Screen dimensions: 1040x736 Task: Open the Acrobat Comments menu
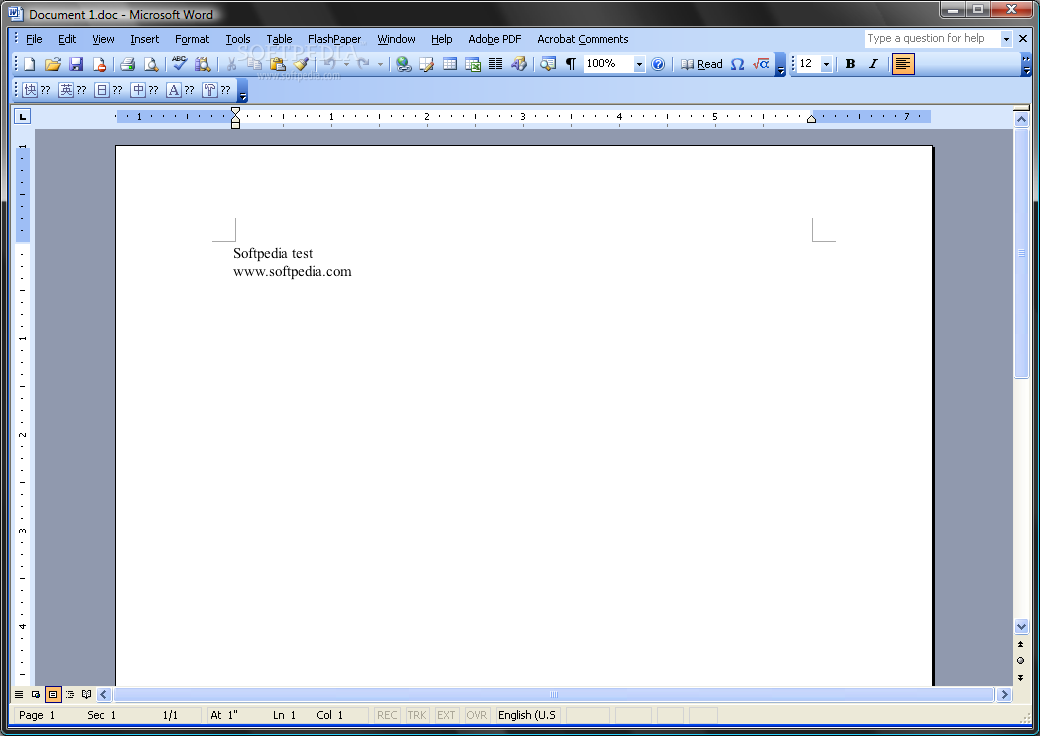[x=582, y=39]
